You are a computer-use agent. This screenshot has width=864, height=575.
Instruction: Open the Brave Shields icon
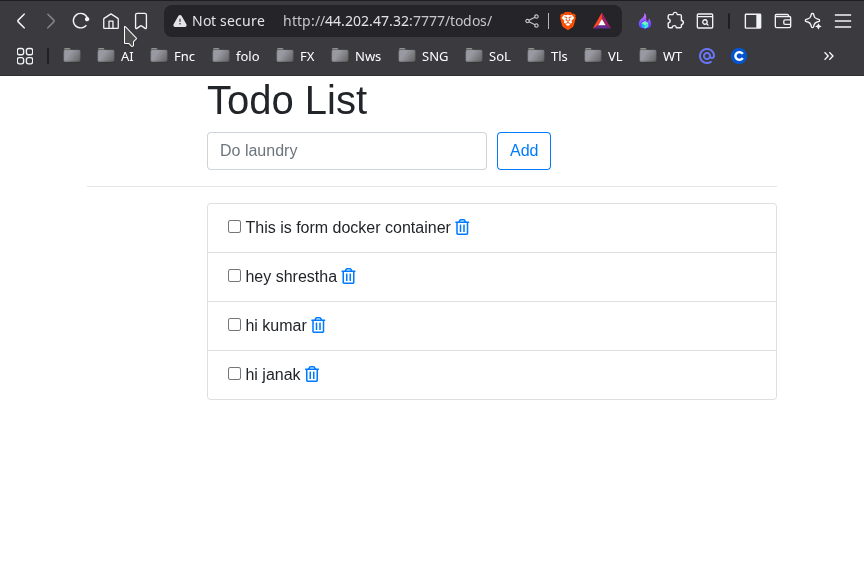(568, 21)
